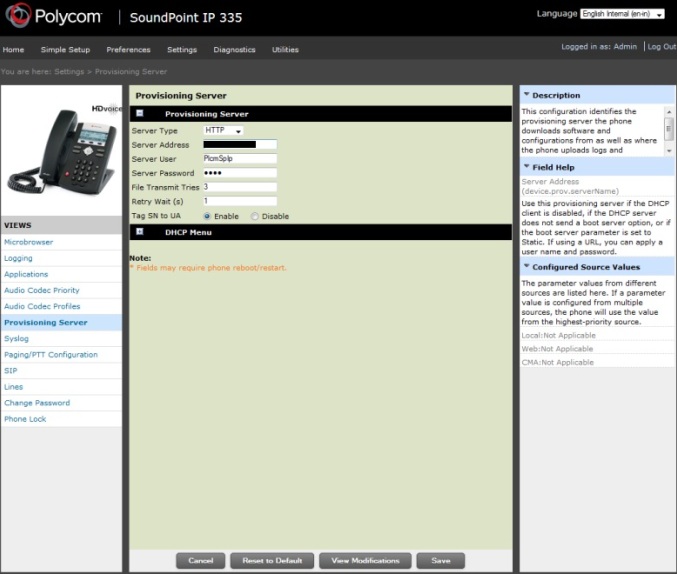Click the Retry Wait field
Screen dimensions: 677x574
240,201
